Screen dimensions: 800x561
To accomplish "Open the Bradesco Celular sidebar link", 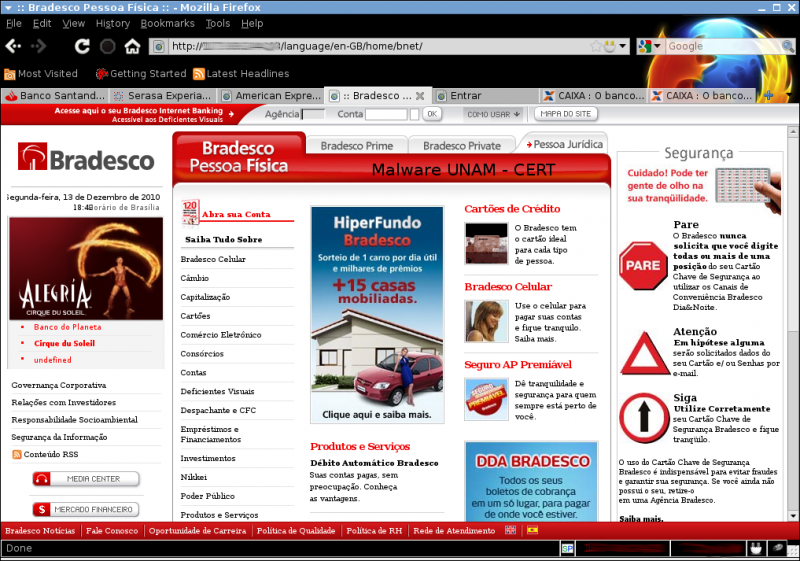I will [213, 260].
